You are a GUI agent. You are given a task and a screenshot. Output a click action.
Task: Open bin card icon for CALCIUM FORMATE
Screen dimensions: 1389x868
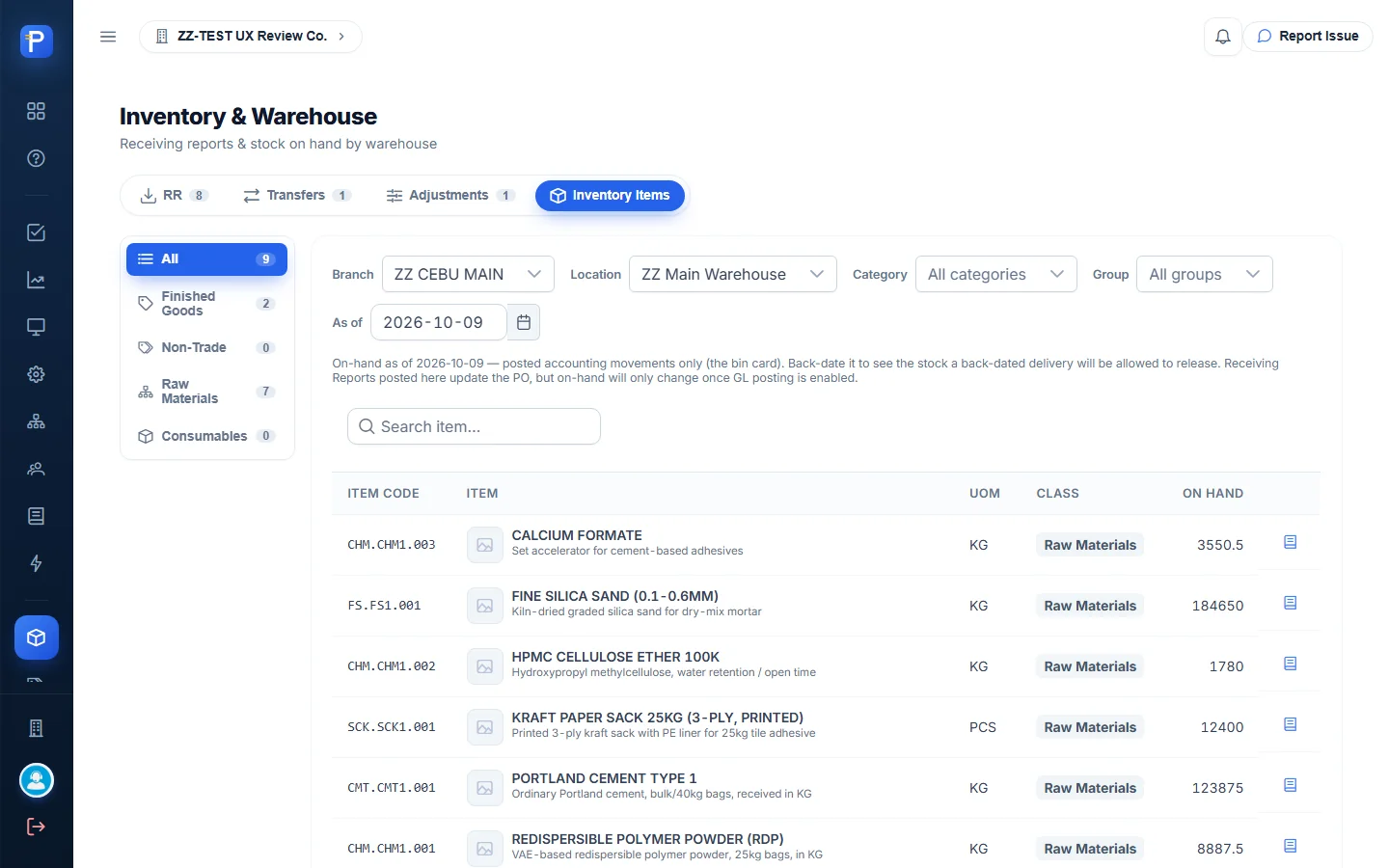[1290, 543]
